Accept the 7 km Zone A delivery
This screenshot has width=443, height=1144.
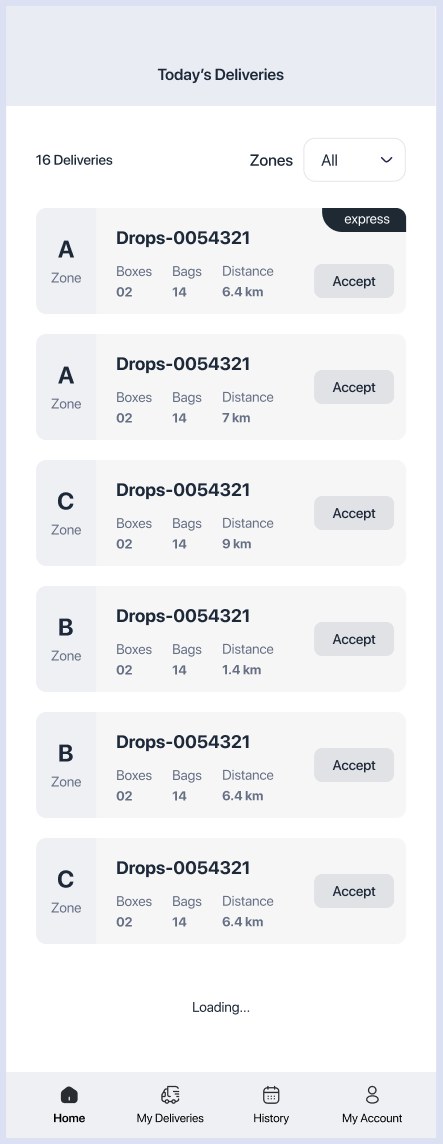(x=354, y=387)
